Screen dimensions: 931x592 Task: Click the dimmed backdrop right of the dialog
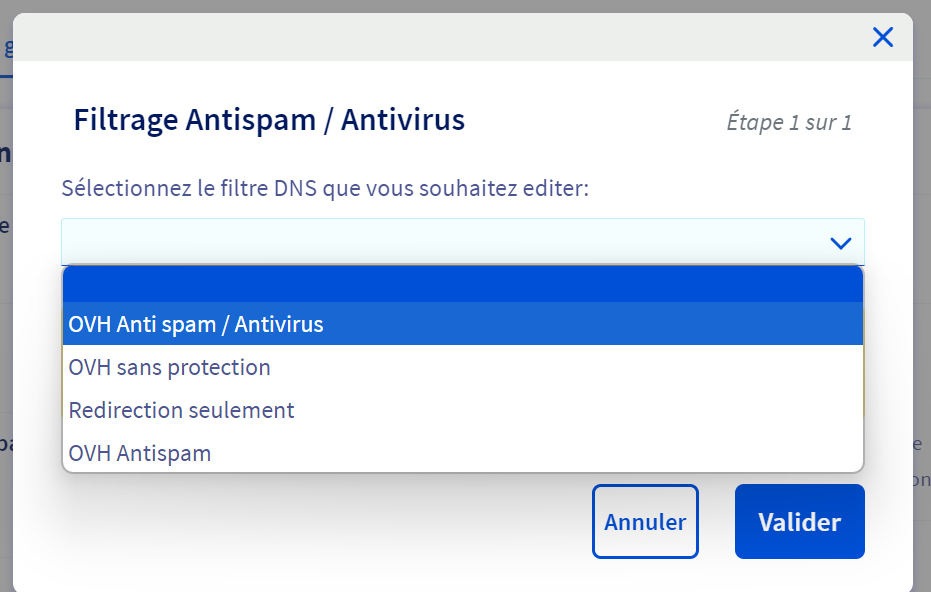pyautogui.click(x=922, y=300)
